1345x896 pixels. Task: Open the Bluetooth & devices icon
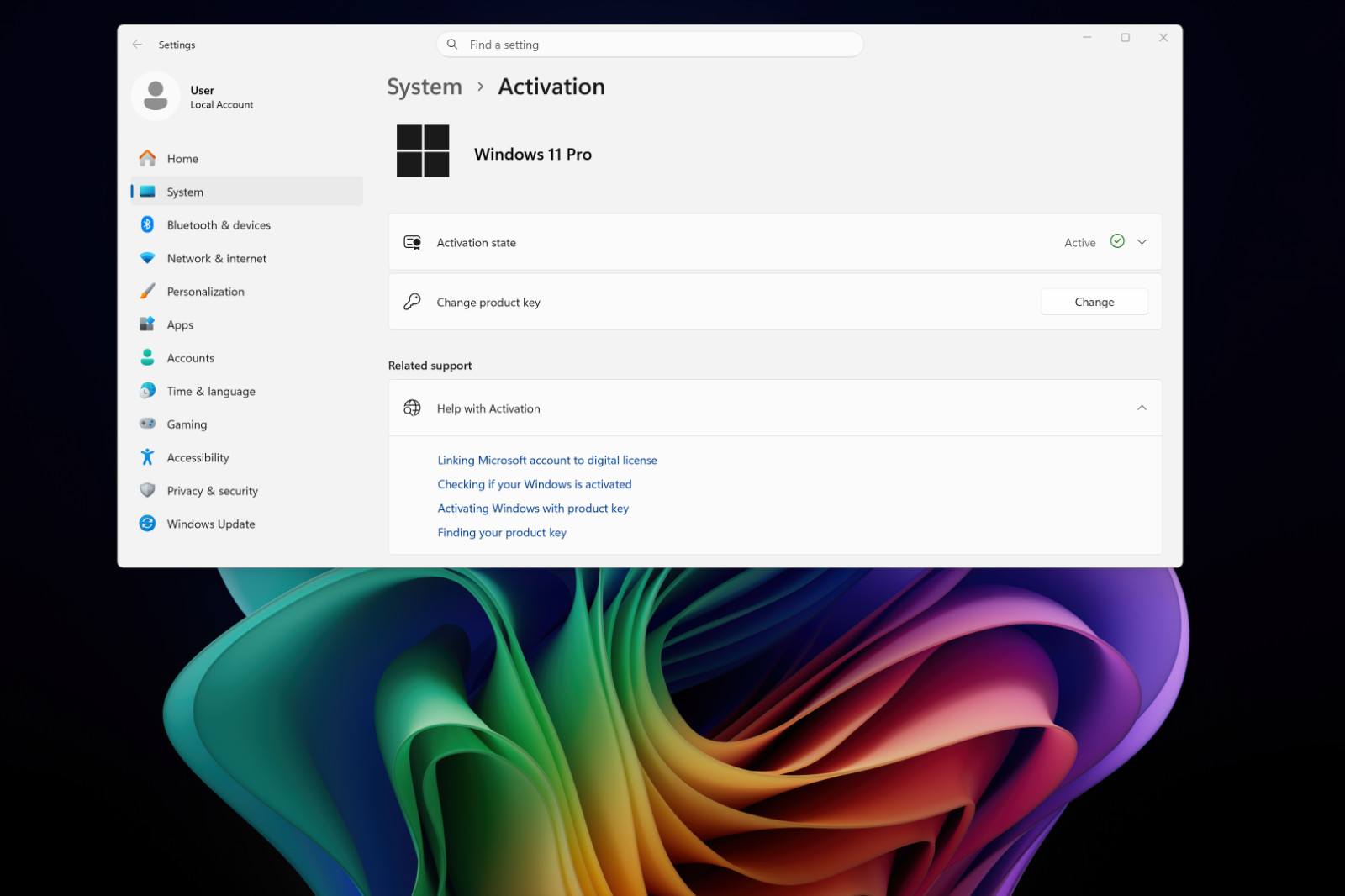point(147,224)
